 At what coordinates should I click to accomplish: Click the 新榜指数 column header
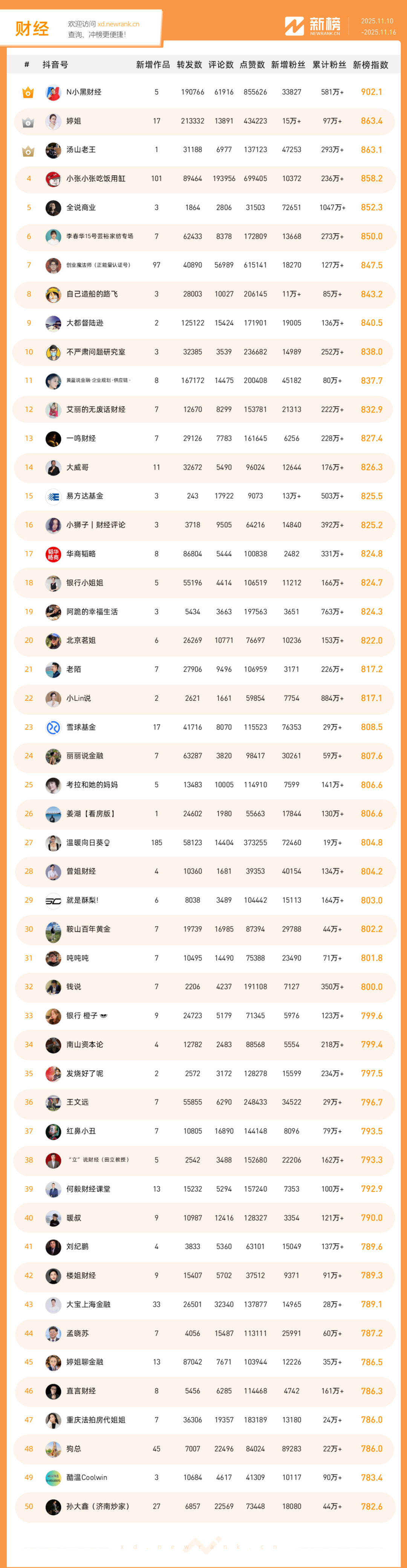click(x=370, y=65)
